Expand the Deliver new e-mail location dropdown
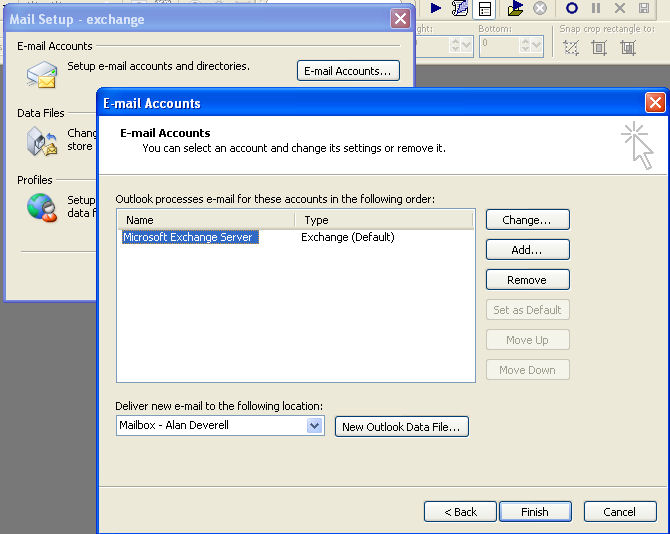The width and height of the screenshot is (670, 534). [x=314, y=425]
